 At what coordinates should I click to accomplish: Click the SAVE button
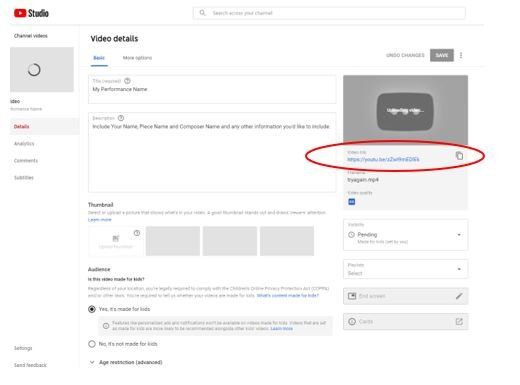point(442,55)
